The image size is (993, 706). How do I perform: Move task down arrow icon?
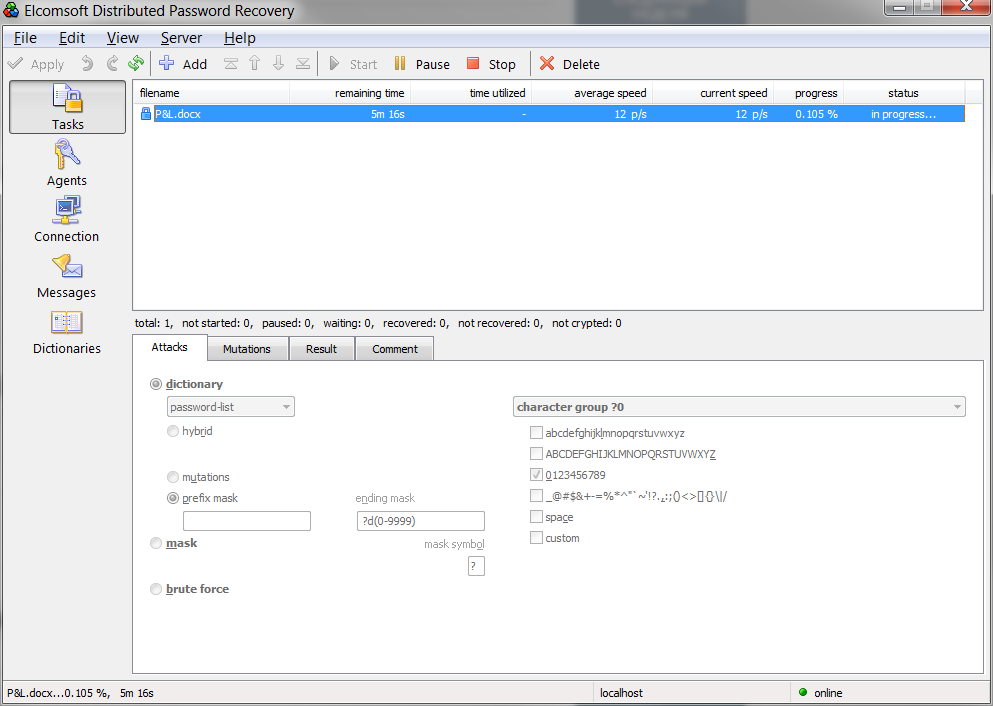(x=278, y=63)
